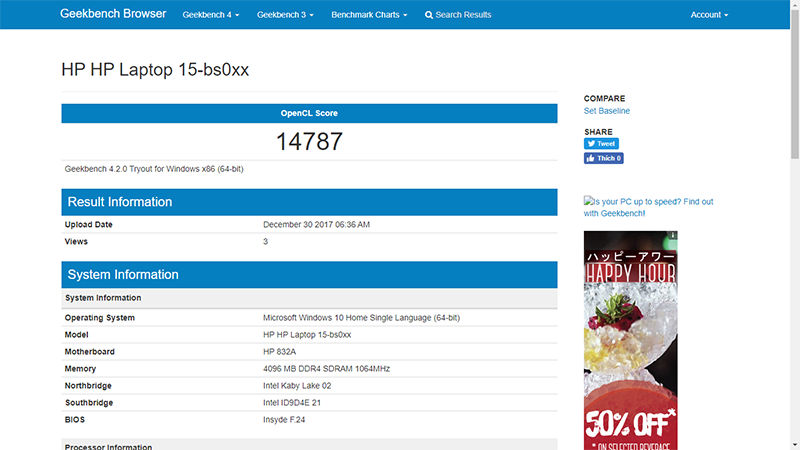This screenshot has height=450, width=800.
Task: Click the Set Baseline link
Action: click(x=607, y=111)
